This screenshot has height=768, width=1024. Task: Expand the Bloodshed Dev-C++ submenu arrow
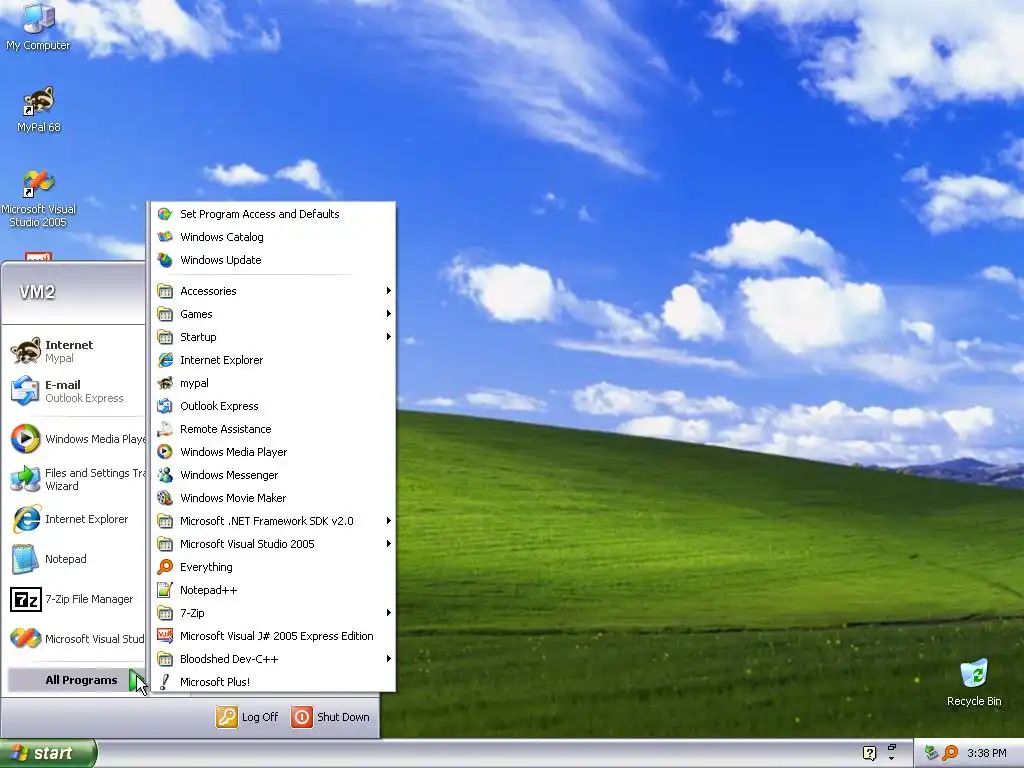[x=389, y=659]
